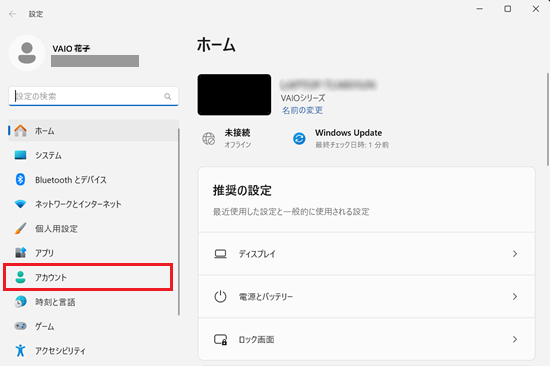Image resolution: width=550 pixels, height=366 pixels.
Task: Click the Bluetooth icon in sidebar
Action: 20,179
